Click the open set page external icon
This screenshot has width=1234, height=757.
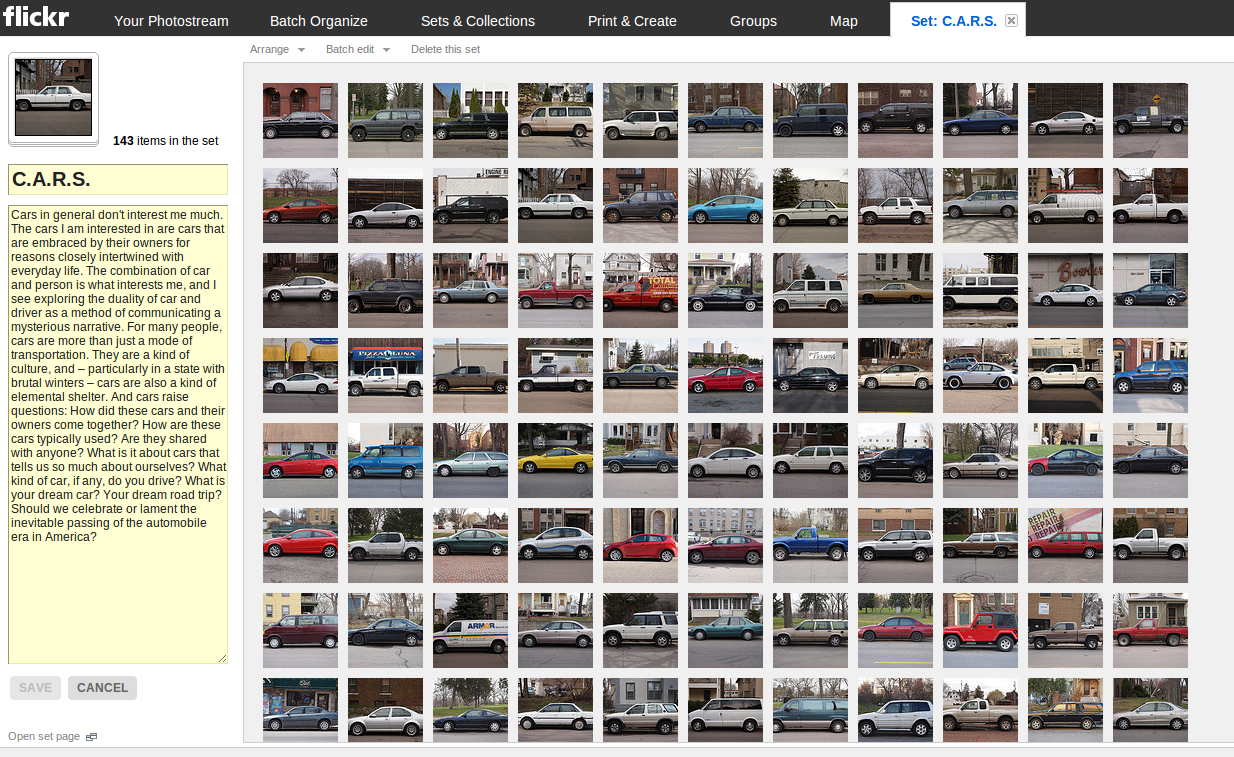[x=91, y=737]
